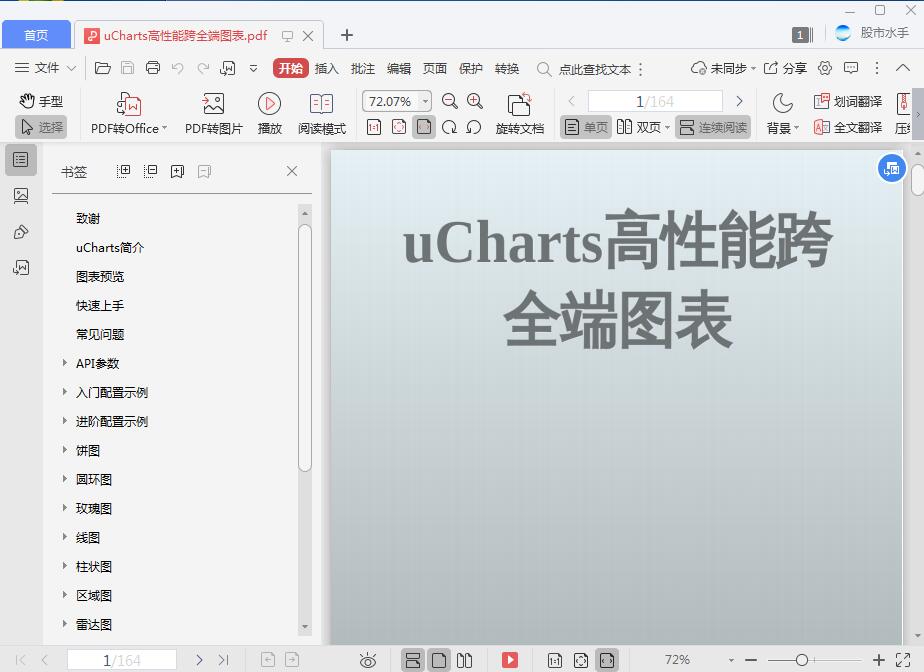Click zoom slider plus button

point(879,660)
